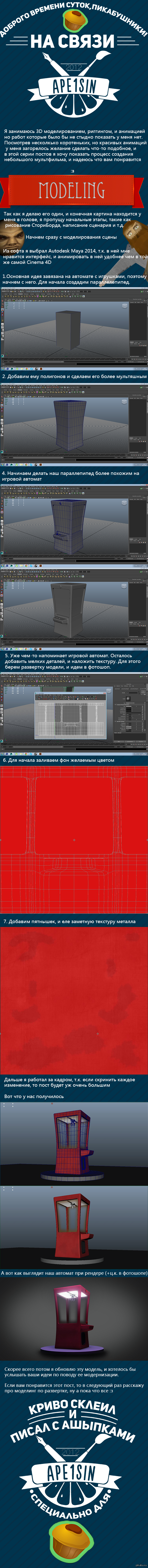The image size is (148, 1568).
Task: View the shaded red arcade machine image
Action: (74, 1227)
